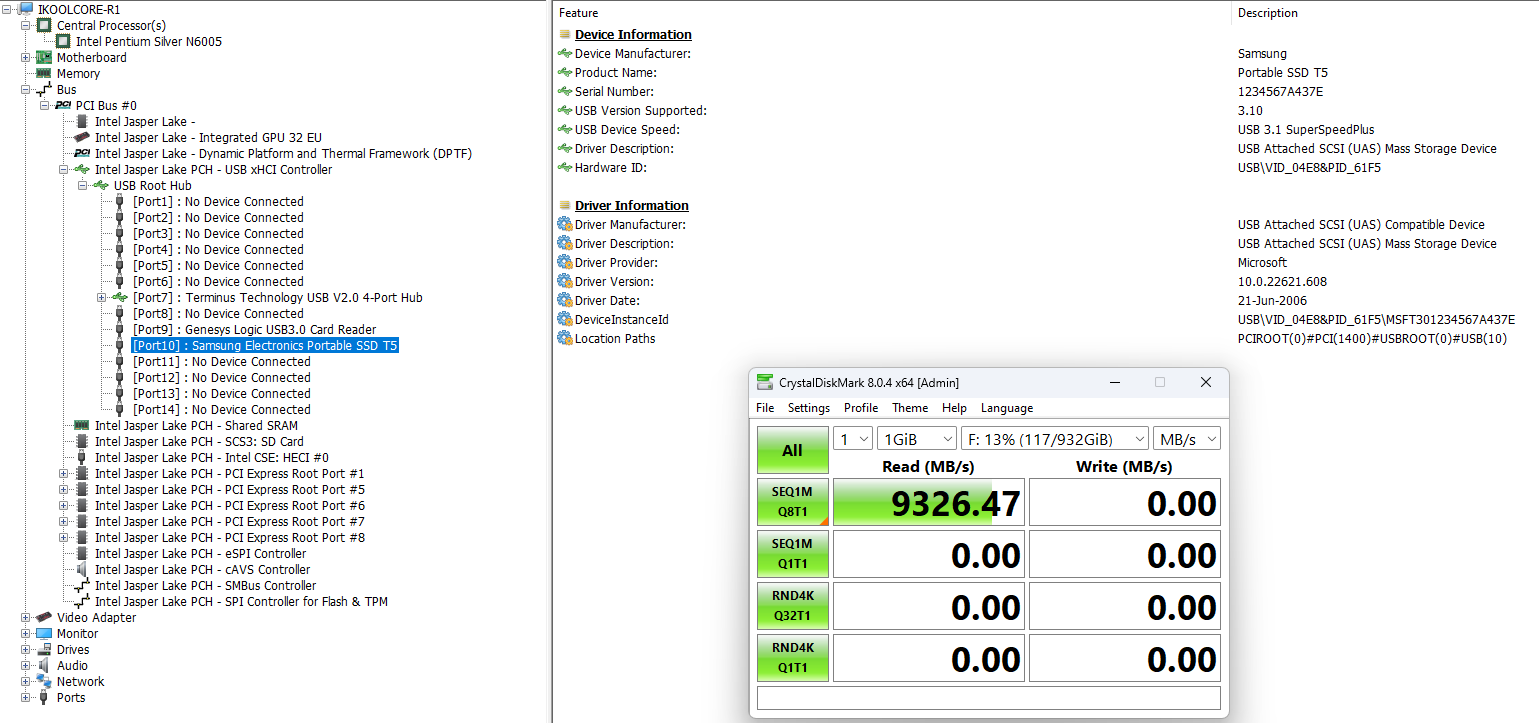Screen dimensions: 1539x723
Task: Click the SMBus Controller icon
Action: click(82, 585)
